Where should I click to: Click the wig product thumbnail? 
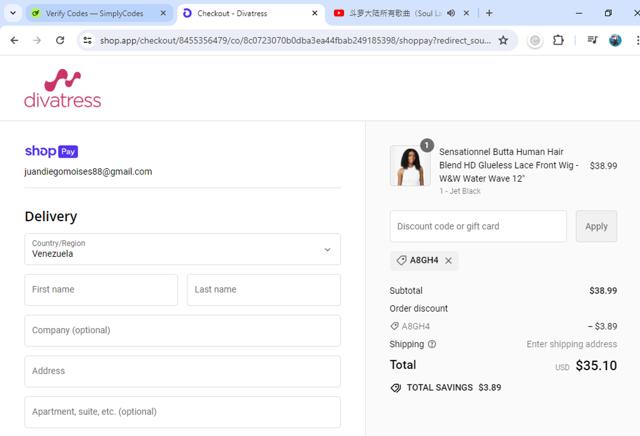coord(410,166)
